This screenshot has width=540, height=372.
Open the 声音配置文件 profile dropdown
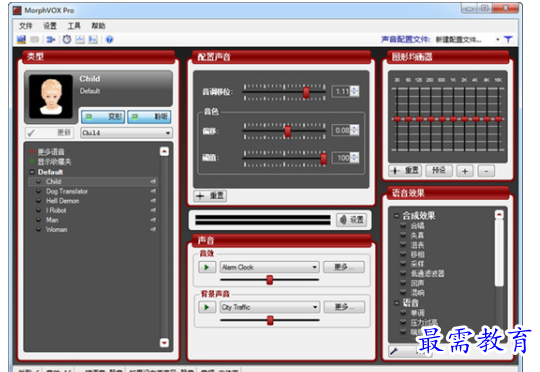click(498, 40)
